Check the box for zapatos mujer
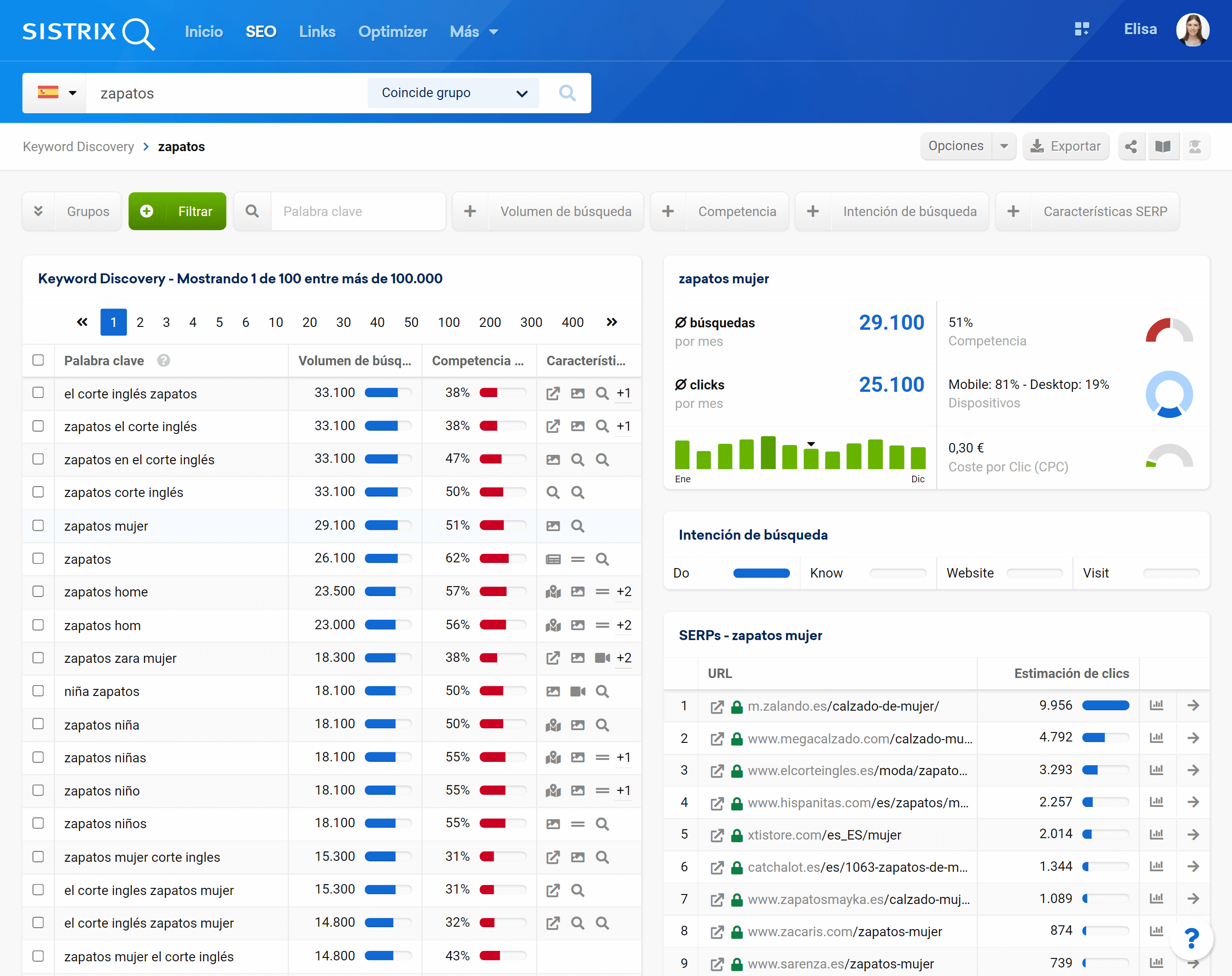The width and height of the screenshot is (1232, 976). pos(38,525)
